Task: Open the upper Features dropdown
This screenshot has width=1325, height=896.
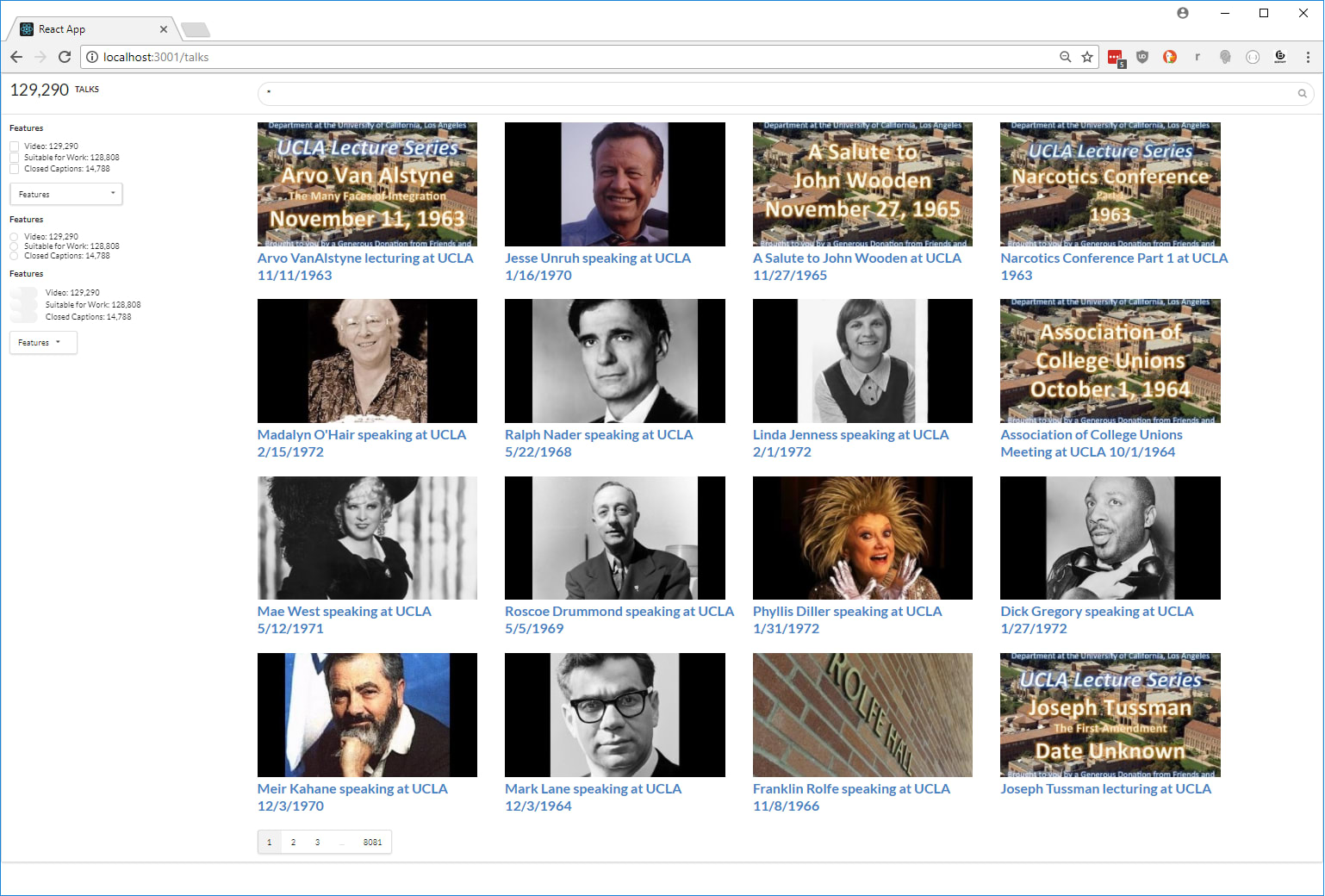Action: click(x=65, y=194)
